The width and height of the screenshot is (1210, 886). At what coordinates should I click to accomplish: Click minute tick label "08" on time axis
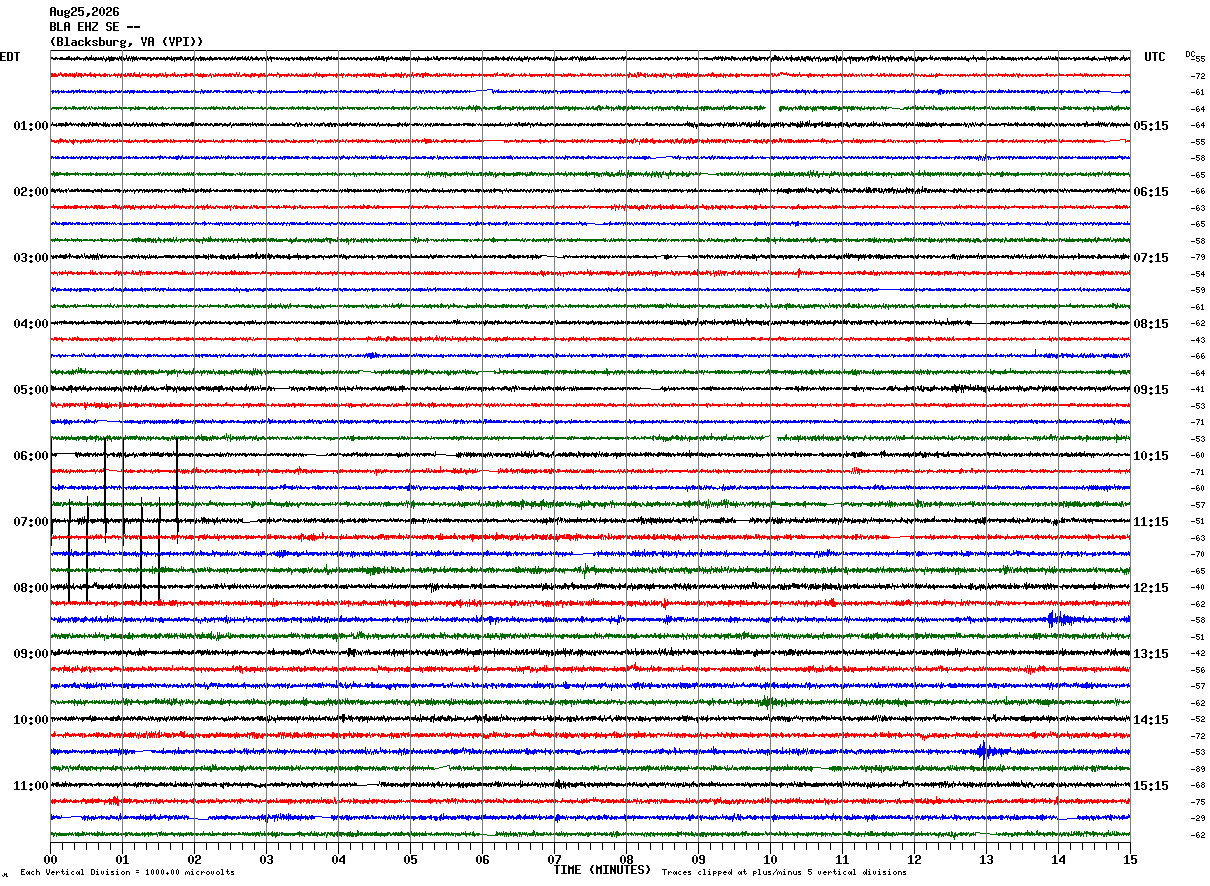coord(626,859)
